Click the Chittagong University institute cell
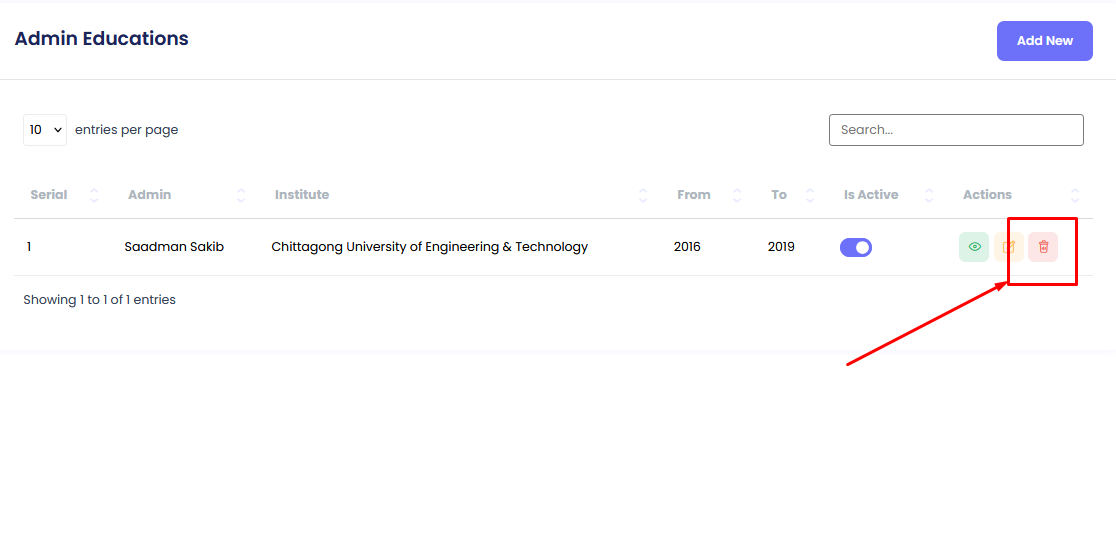Viewport: 1116px width, 555px height. (x=430, y=247)
